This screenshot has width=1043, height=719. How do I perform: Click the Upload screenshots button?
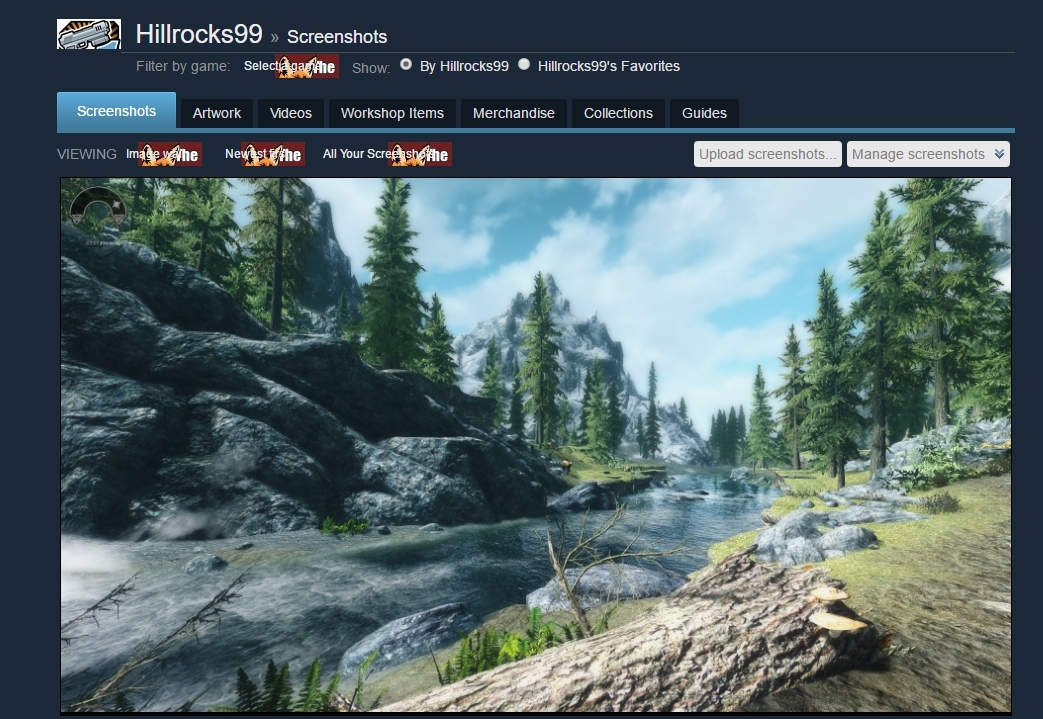click(x=768, y=154)
